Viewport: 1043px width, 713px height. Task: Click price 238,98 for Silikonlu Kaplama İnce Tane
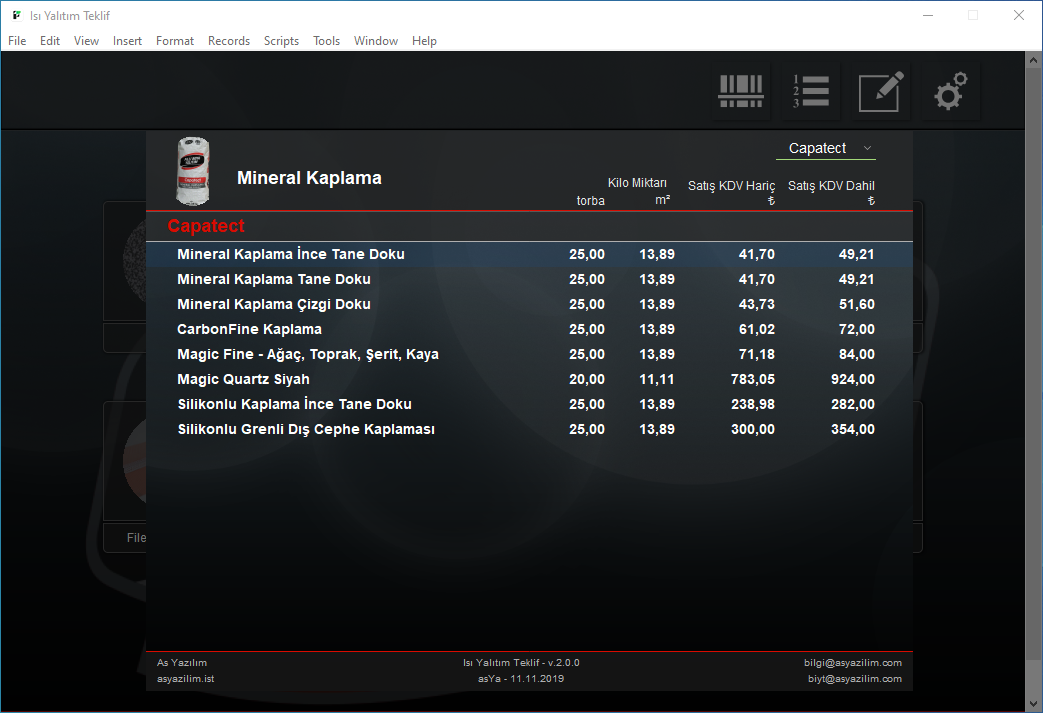coord(752,404)
